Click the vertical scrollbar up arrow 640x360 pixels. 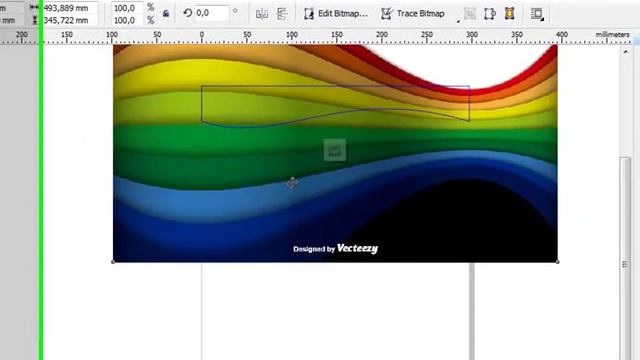point(625,51)
